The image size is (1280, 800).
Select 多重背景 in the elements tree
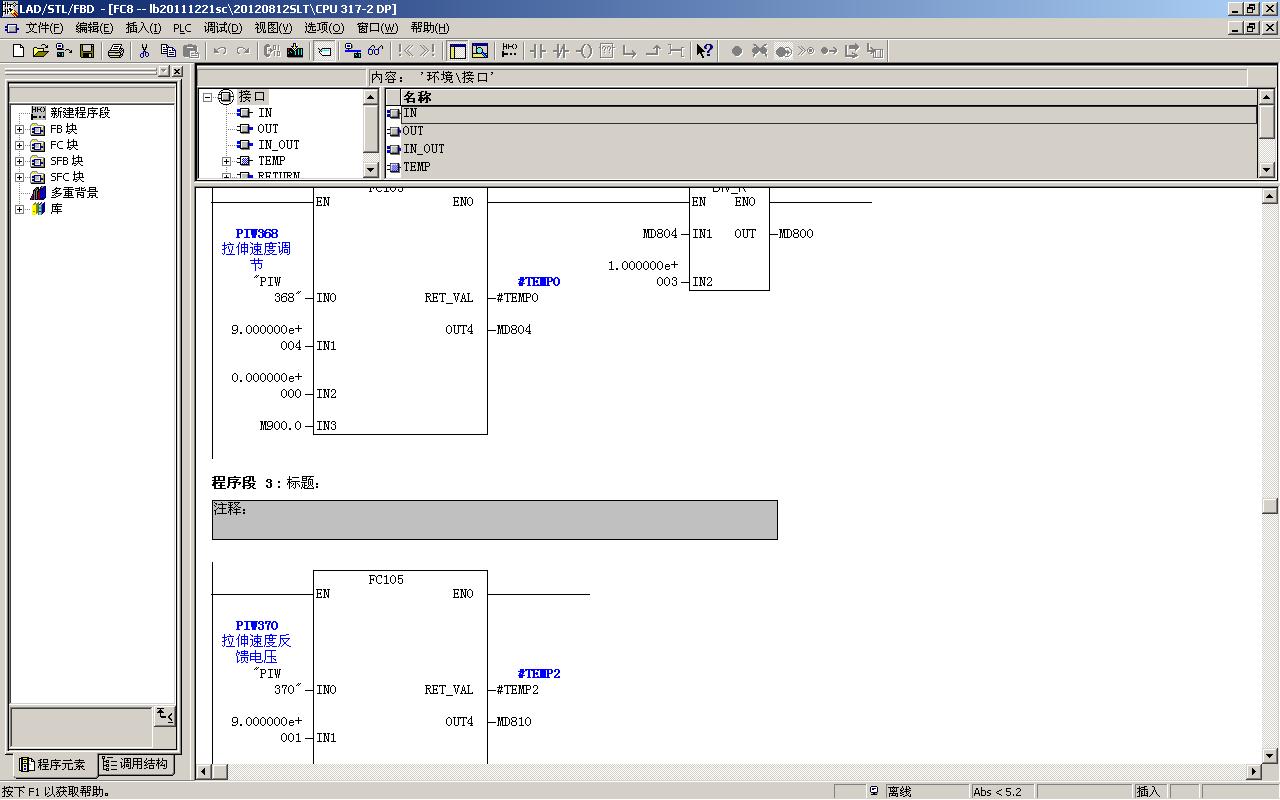point(74,193)
